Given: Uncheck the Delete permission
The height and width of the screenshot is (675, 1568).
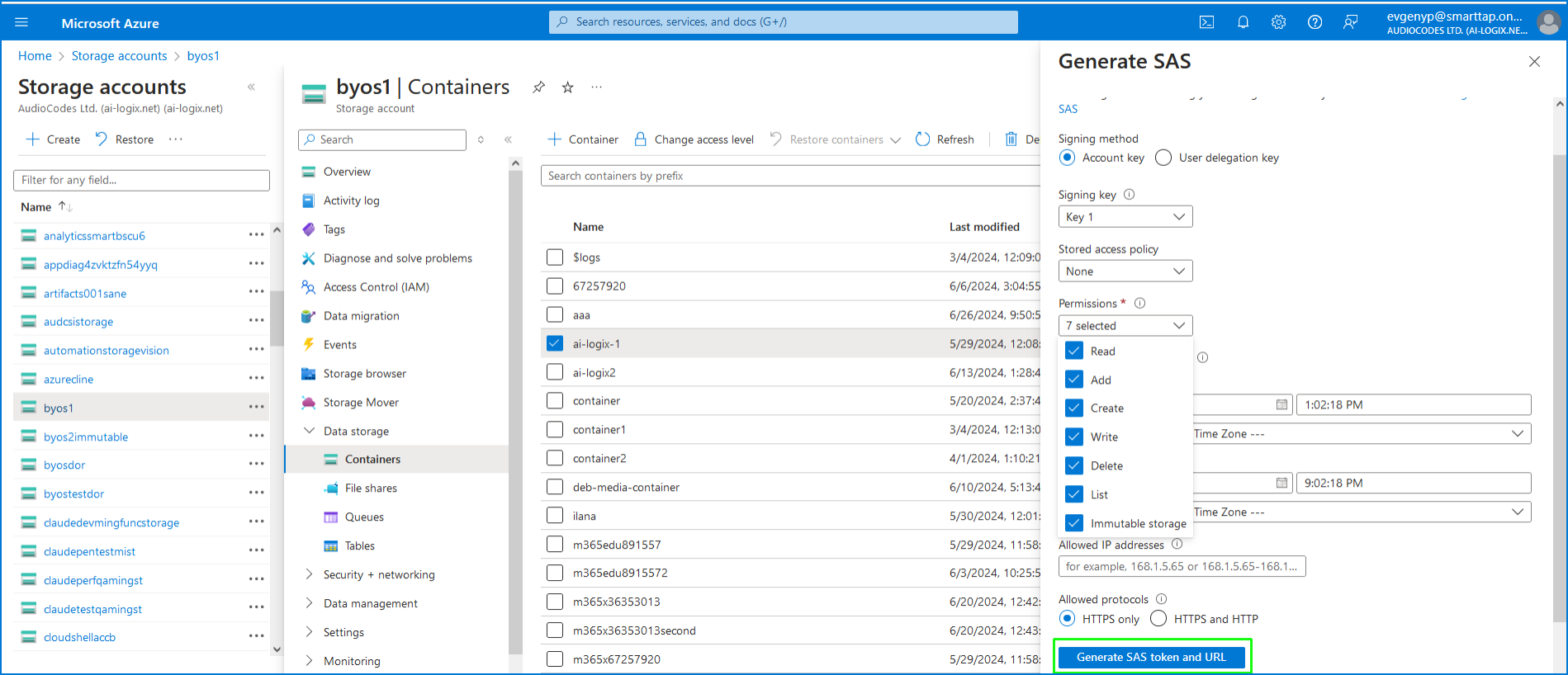Looking at the screenshot, I should tap(1074, 465).
